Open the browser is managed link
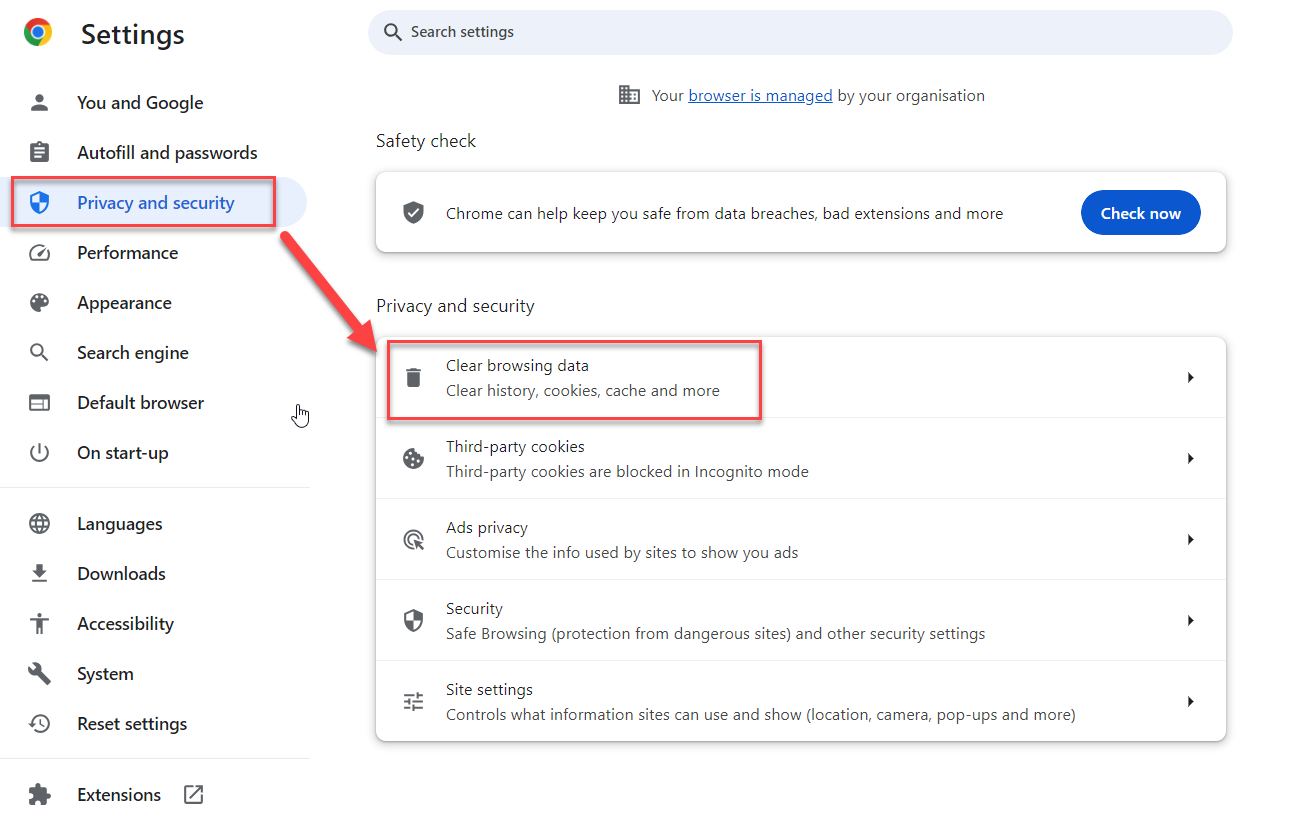This screenshot has width=1311, height=824. pyautogui.click(x=760, y=95)
